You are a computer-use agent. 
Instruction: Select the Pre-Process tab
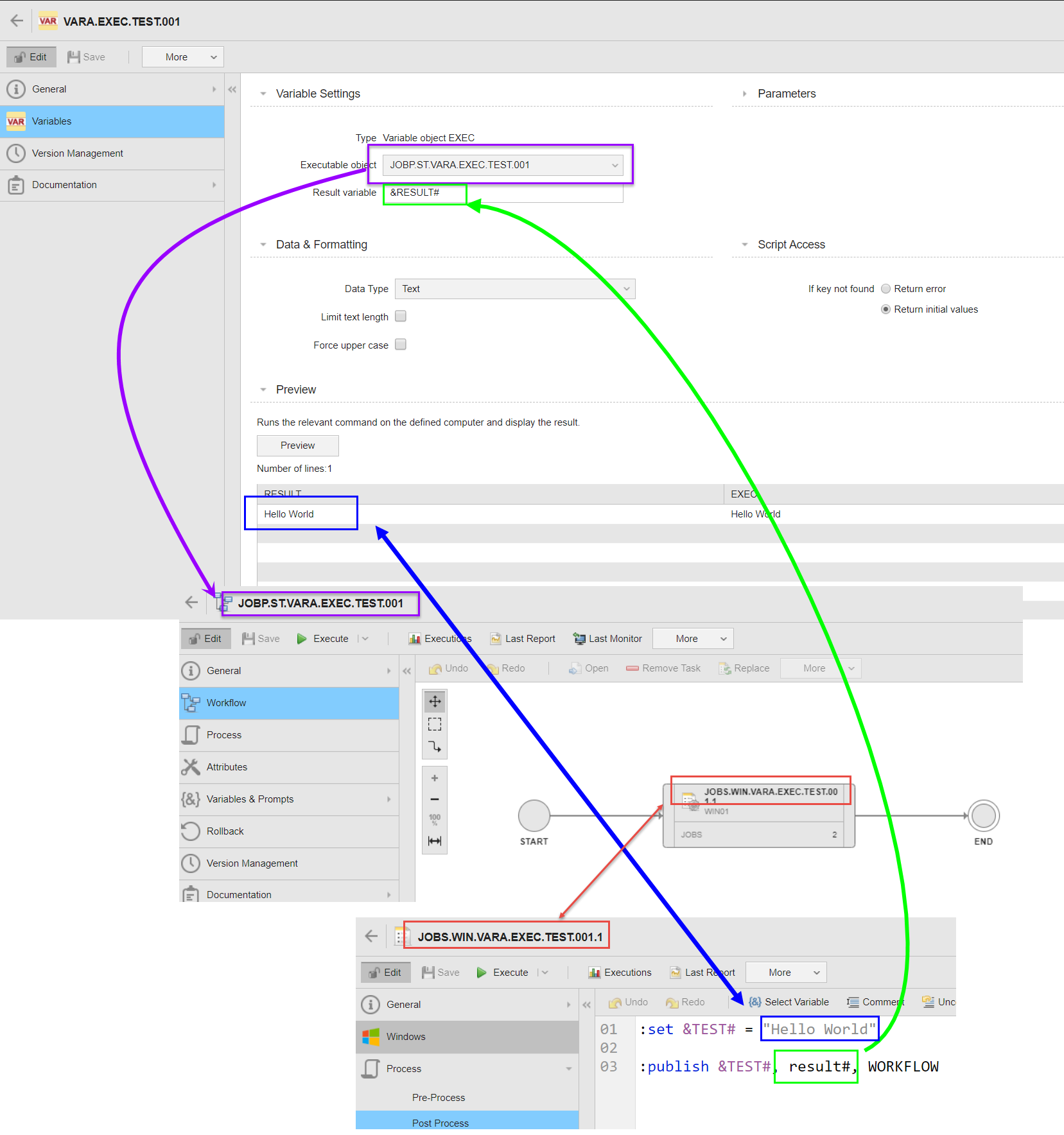(439, 1097)
